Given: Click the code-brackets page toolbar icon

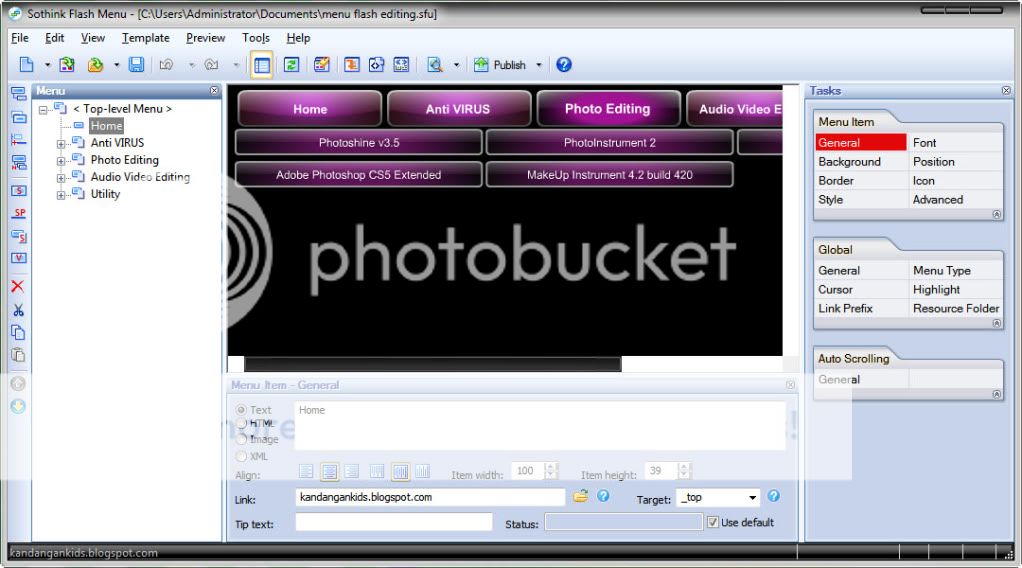Looking at the screenshot, I should click(x=377, y=65).
